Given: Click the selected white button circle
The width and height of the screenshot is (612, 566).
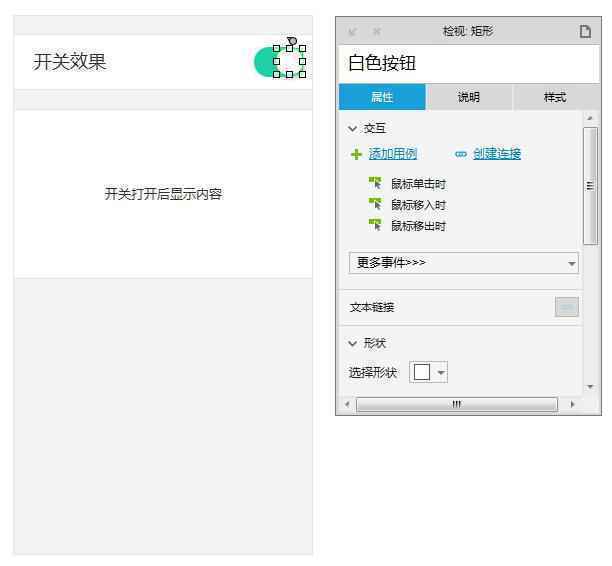Looking at the screenshot, I should click(x=289, y=61).
